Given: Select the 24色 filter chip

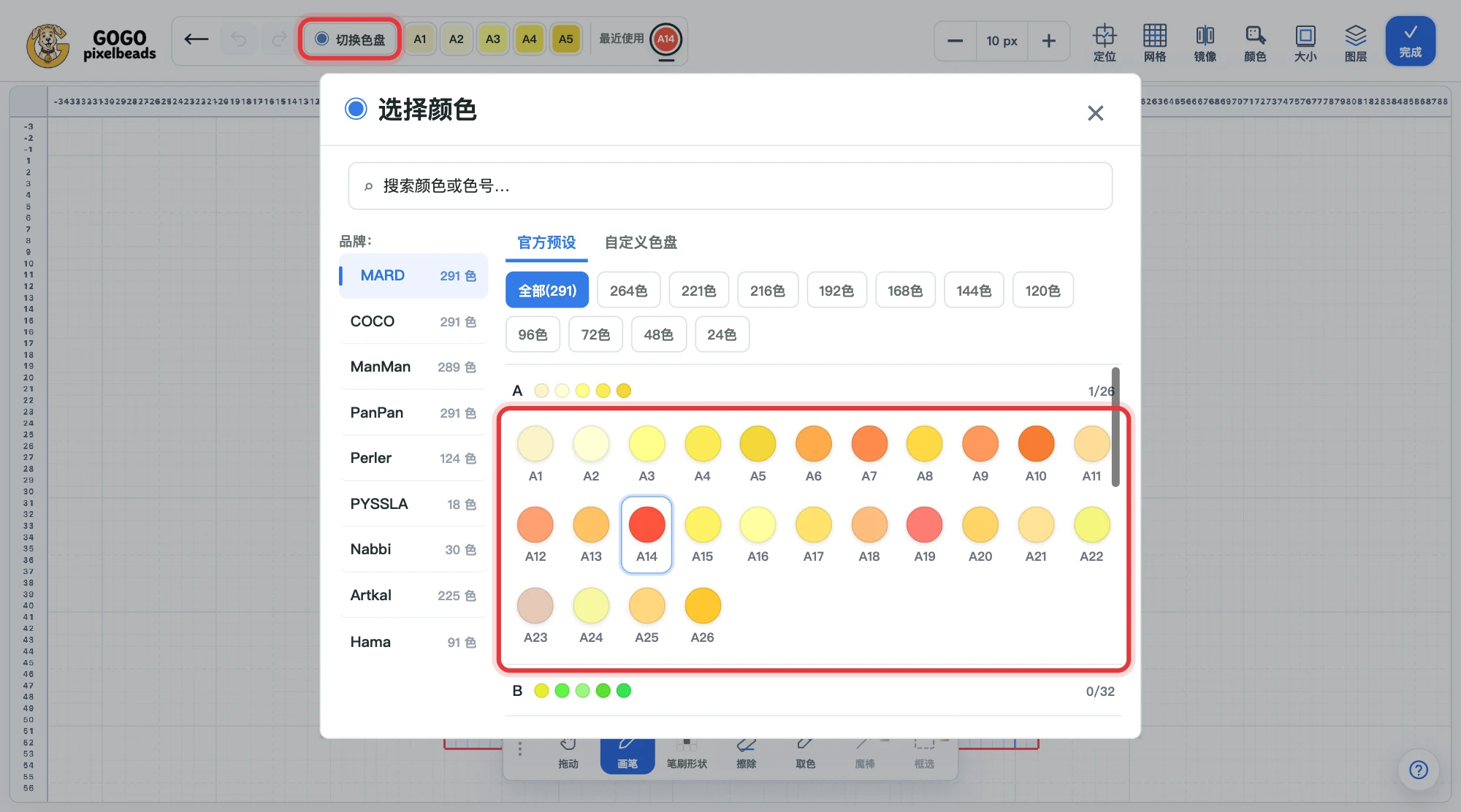Looking at the screenshot, I should (x=722, y=334).
